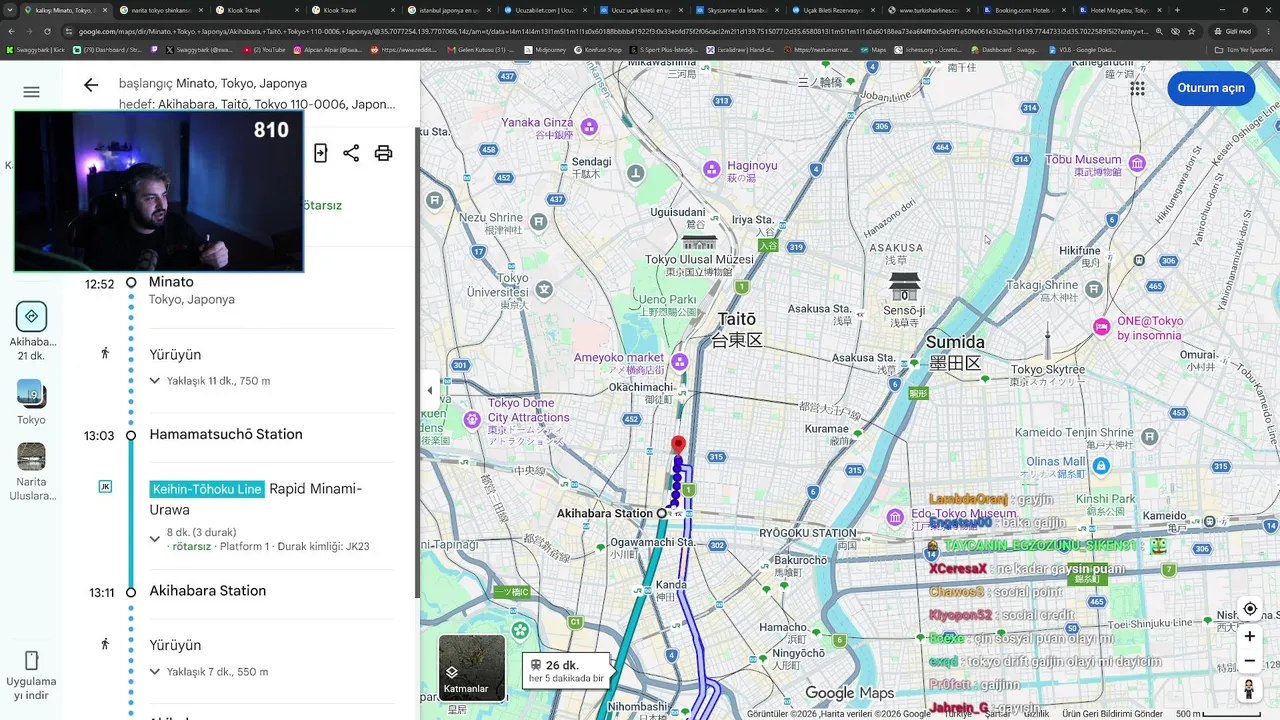This screenshot has height=720, width=1280.
Task: Click Akihabara Station label on map
Action: (604, 513)
